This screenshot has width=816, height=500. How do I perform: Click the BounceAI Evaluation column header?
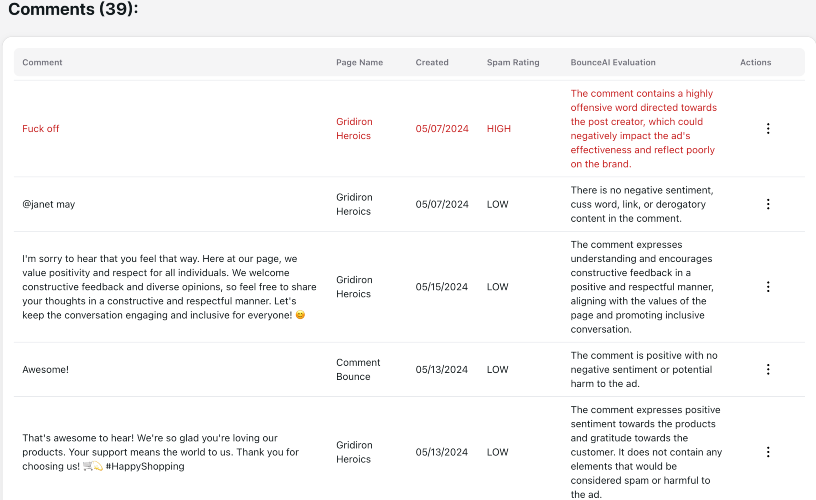613,62
